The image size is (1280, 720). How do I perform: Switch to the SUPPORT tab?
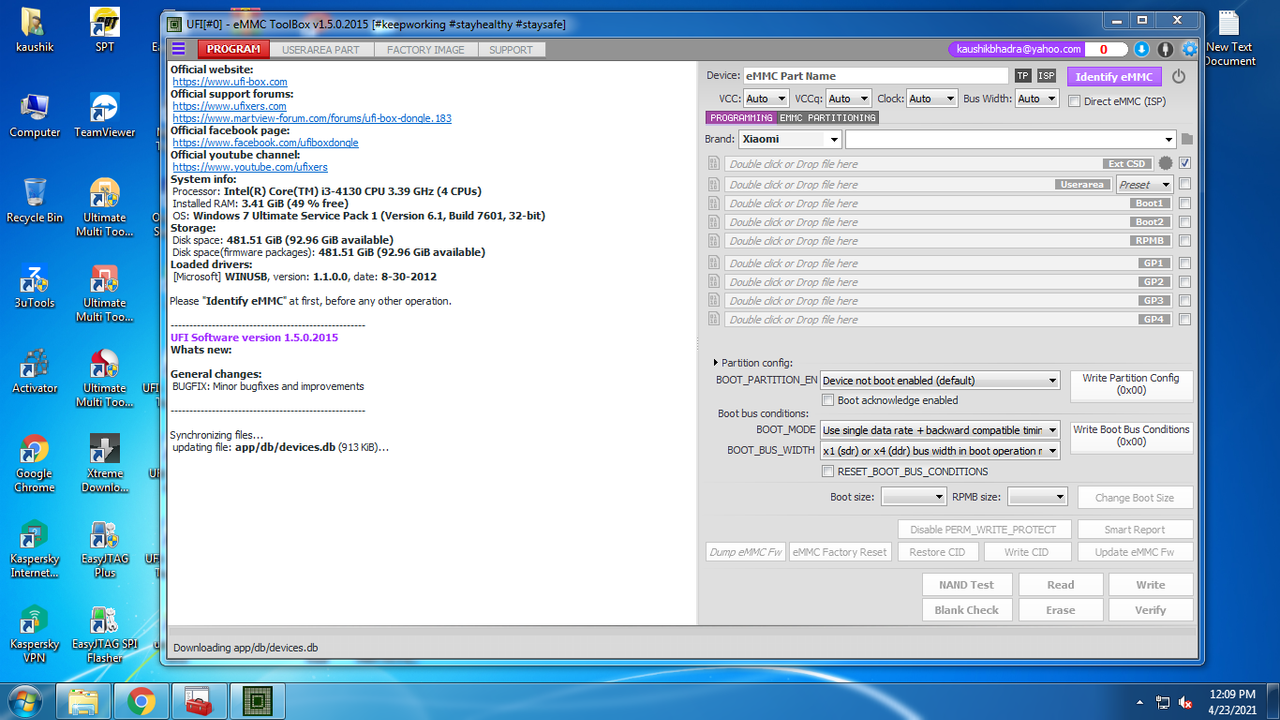pos(511,49)
